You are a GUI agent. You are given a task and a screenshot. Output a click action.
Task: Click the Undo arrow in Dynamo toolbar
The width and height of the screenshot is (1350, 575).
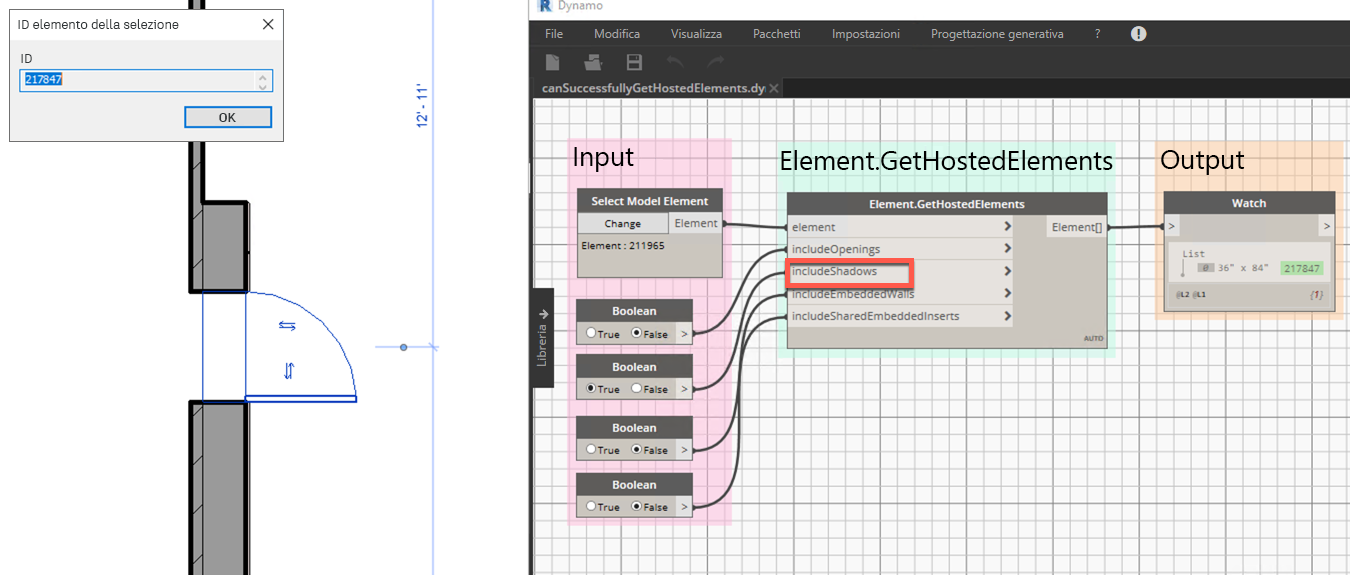[x=675, y=62]
